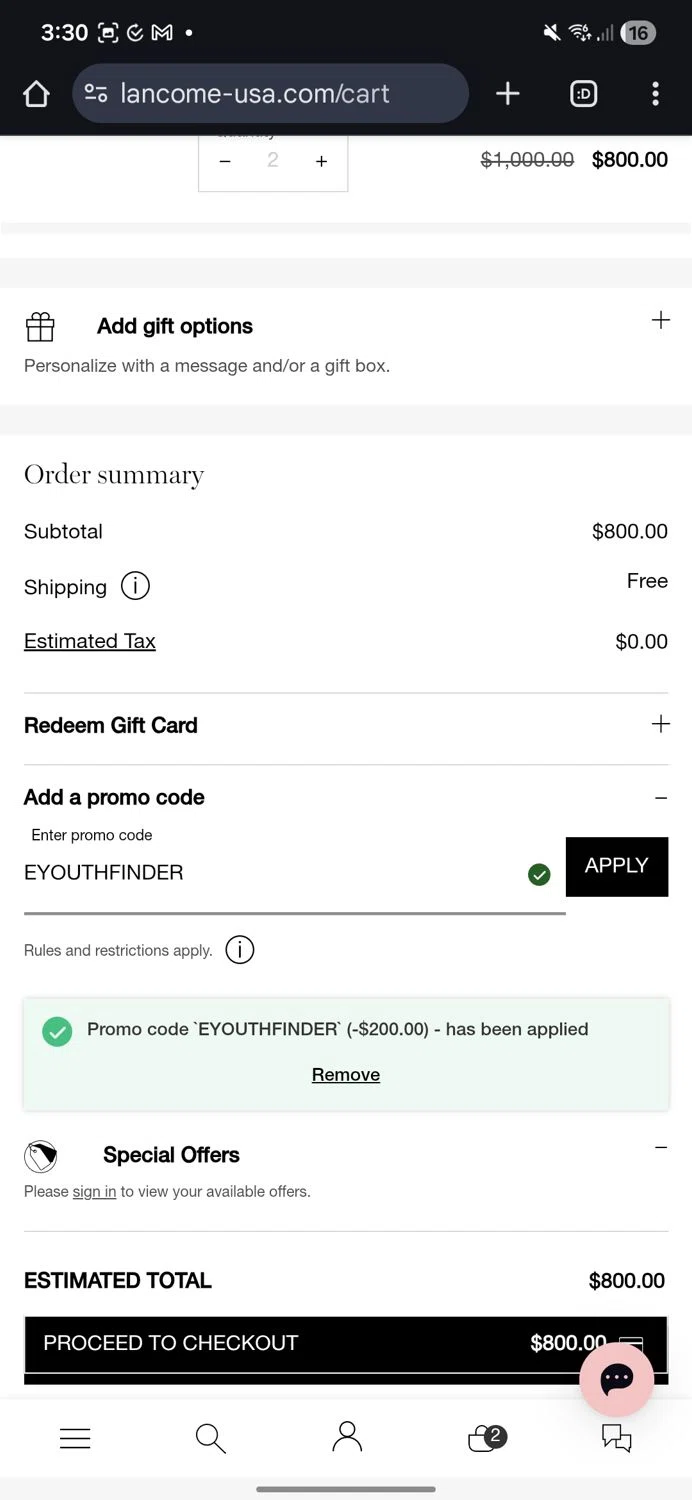Image resolution: width=692 pixels, height=1500 pixels.
Task: Open the tab switcher
Action: [583, 94]
